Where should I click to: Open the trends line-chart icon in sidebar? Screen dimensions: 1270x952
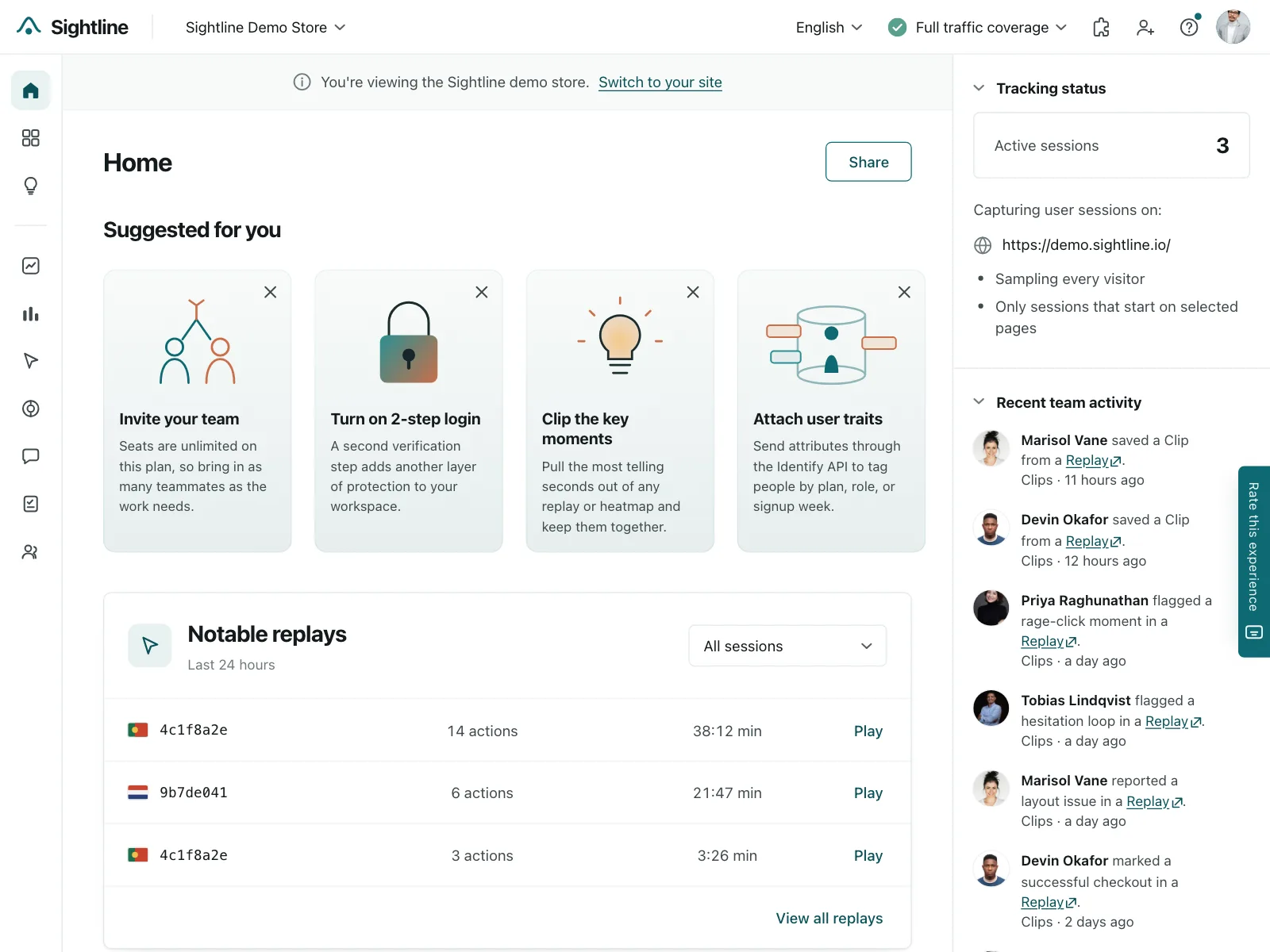31,266
